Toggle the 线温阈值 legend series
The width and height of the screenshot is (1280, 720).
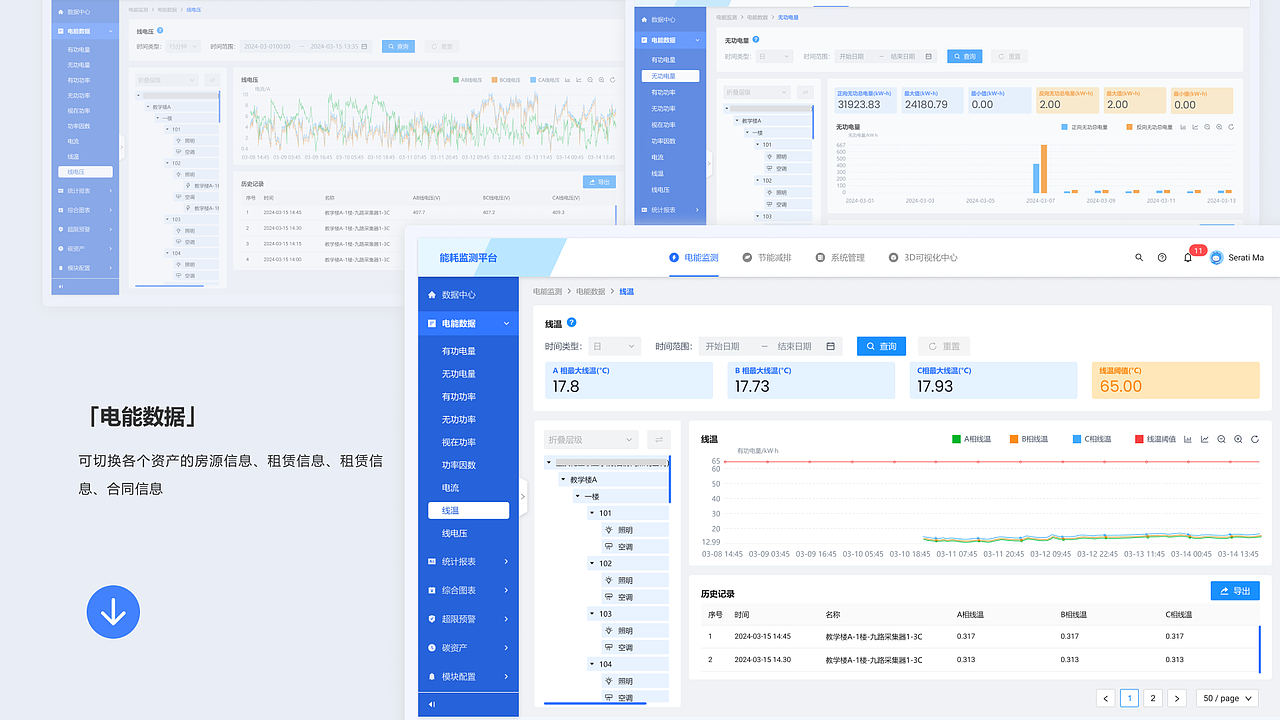click(x=1155, y=439)
